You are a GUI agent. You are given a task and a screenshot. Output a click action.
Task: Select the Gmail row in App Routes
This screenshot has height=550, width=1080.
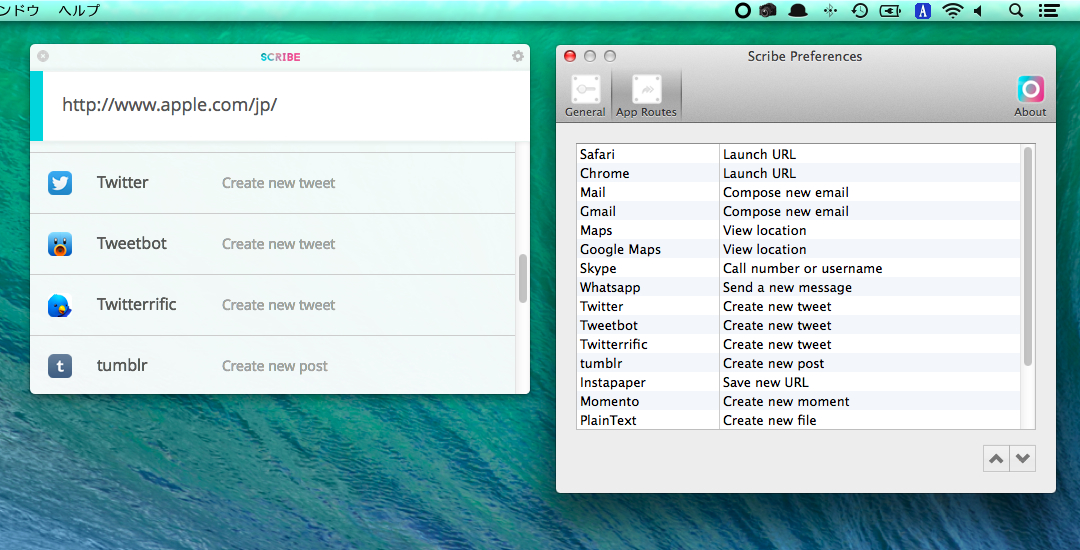pyautogui.click(x=798, y=211)
